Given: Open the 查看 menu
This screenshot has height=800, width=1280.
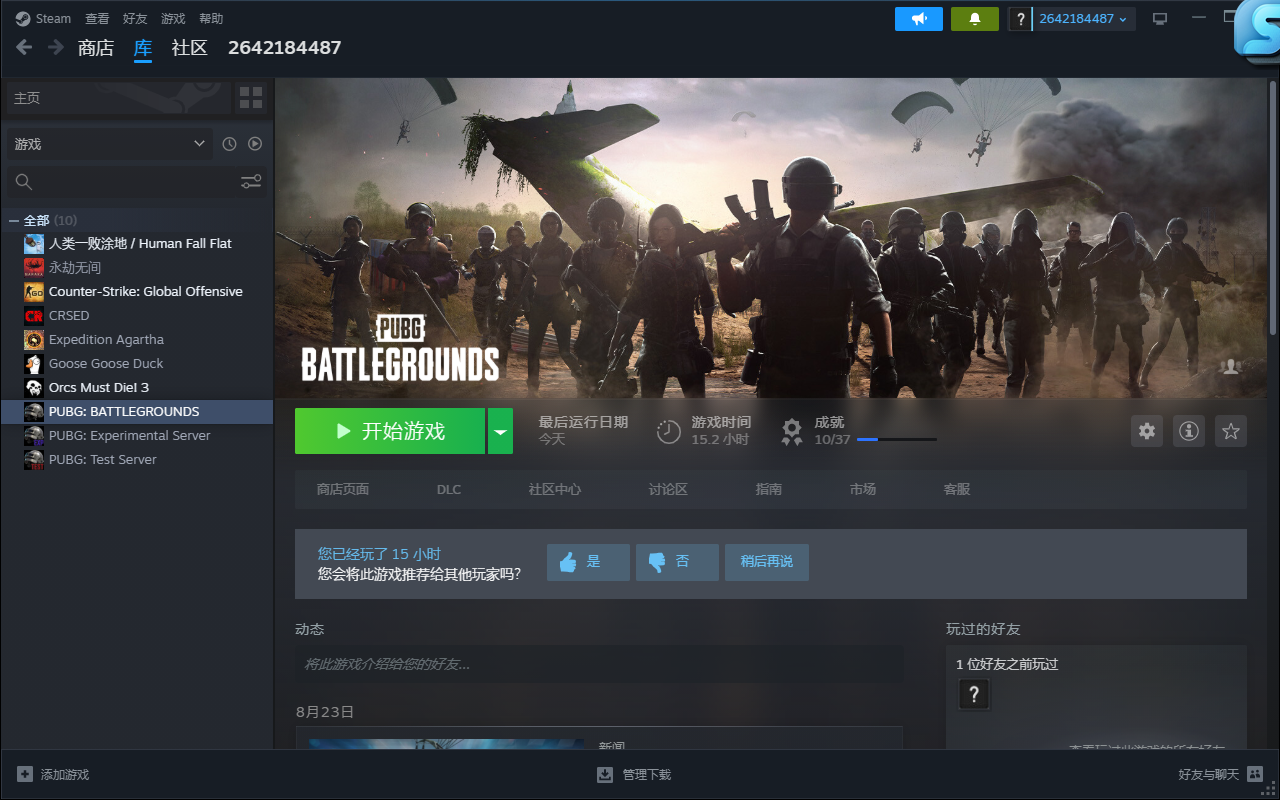Looking at the screenshot, I should coord(97,19).
